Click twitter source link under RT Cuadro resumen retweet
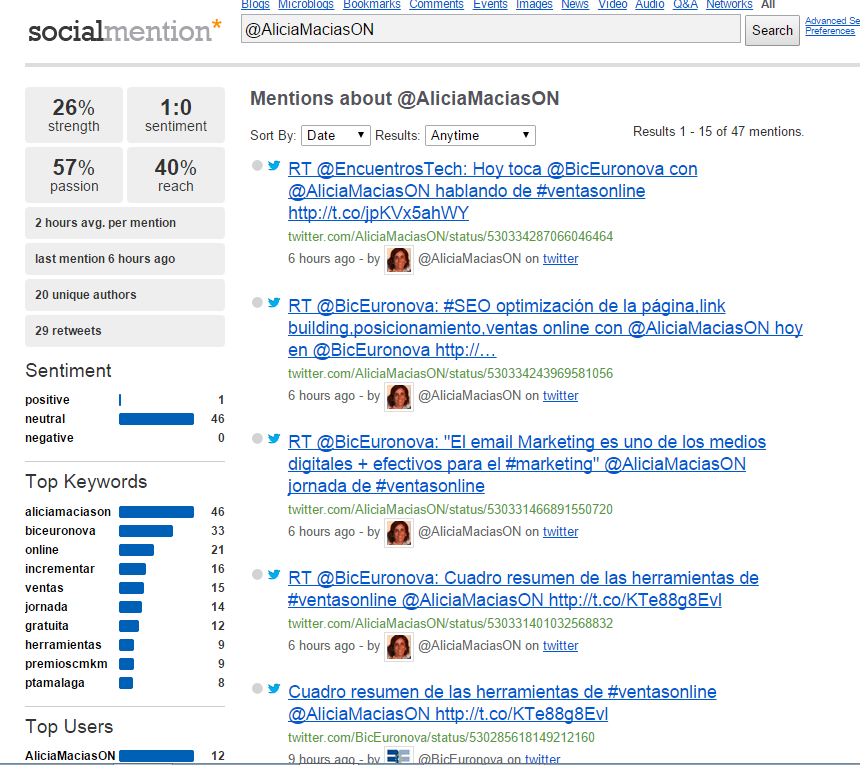The image size is (860, 765). [x=560, y=646]
